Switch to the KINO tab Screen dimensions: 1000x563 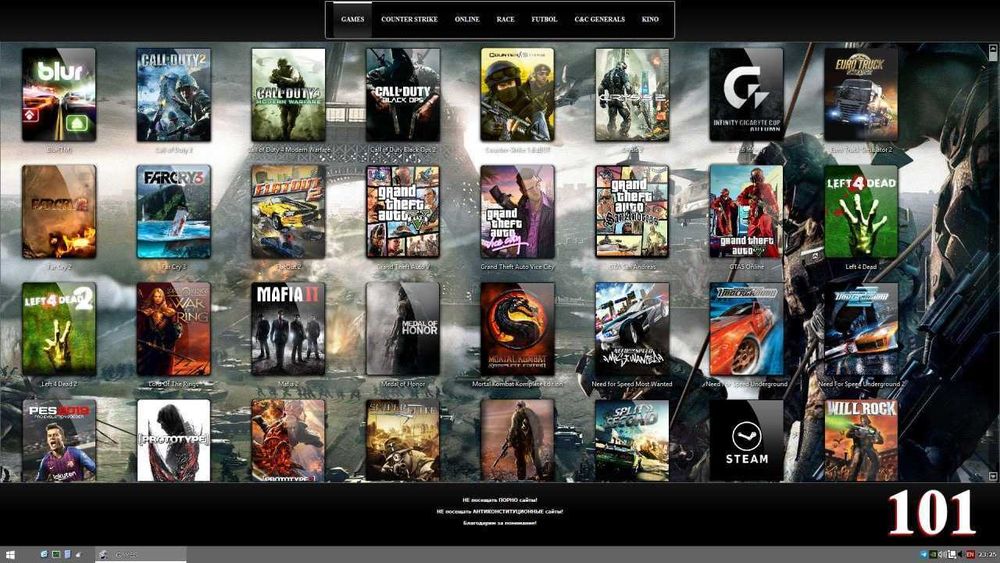650,19
